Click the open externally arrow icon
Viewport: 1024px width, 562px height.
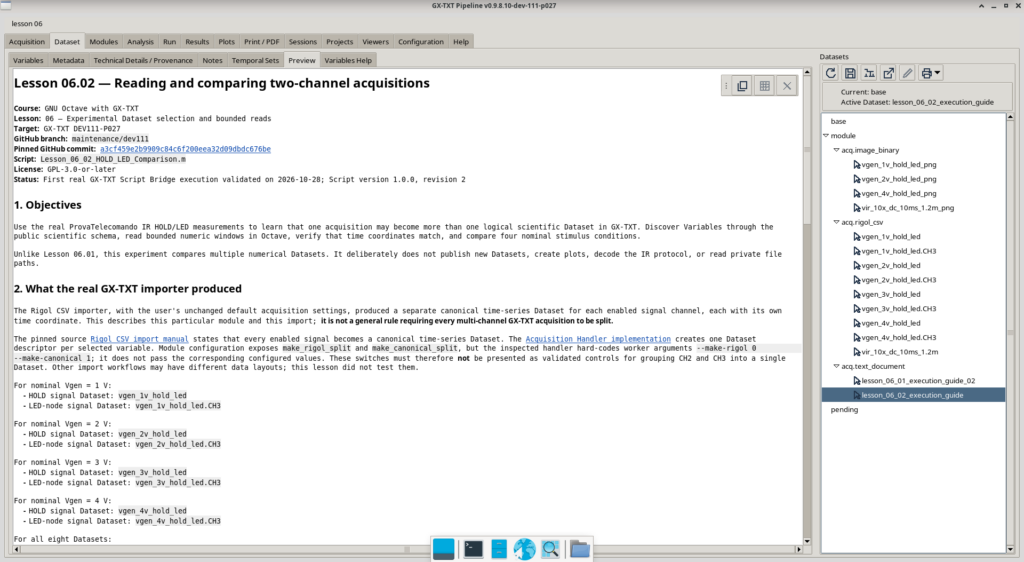pos(888,73)
